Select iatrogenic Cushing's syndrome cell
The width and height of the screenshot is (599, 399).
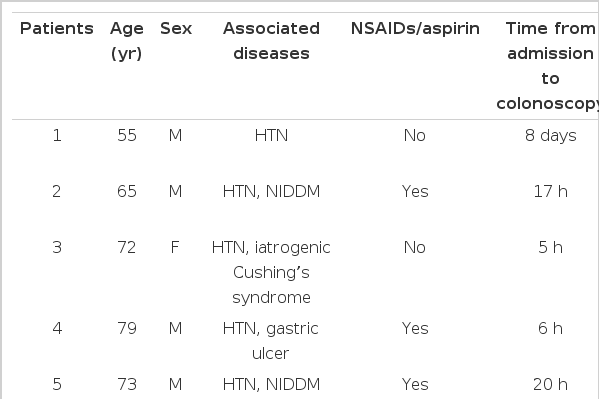tap(271, 272)
